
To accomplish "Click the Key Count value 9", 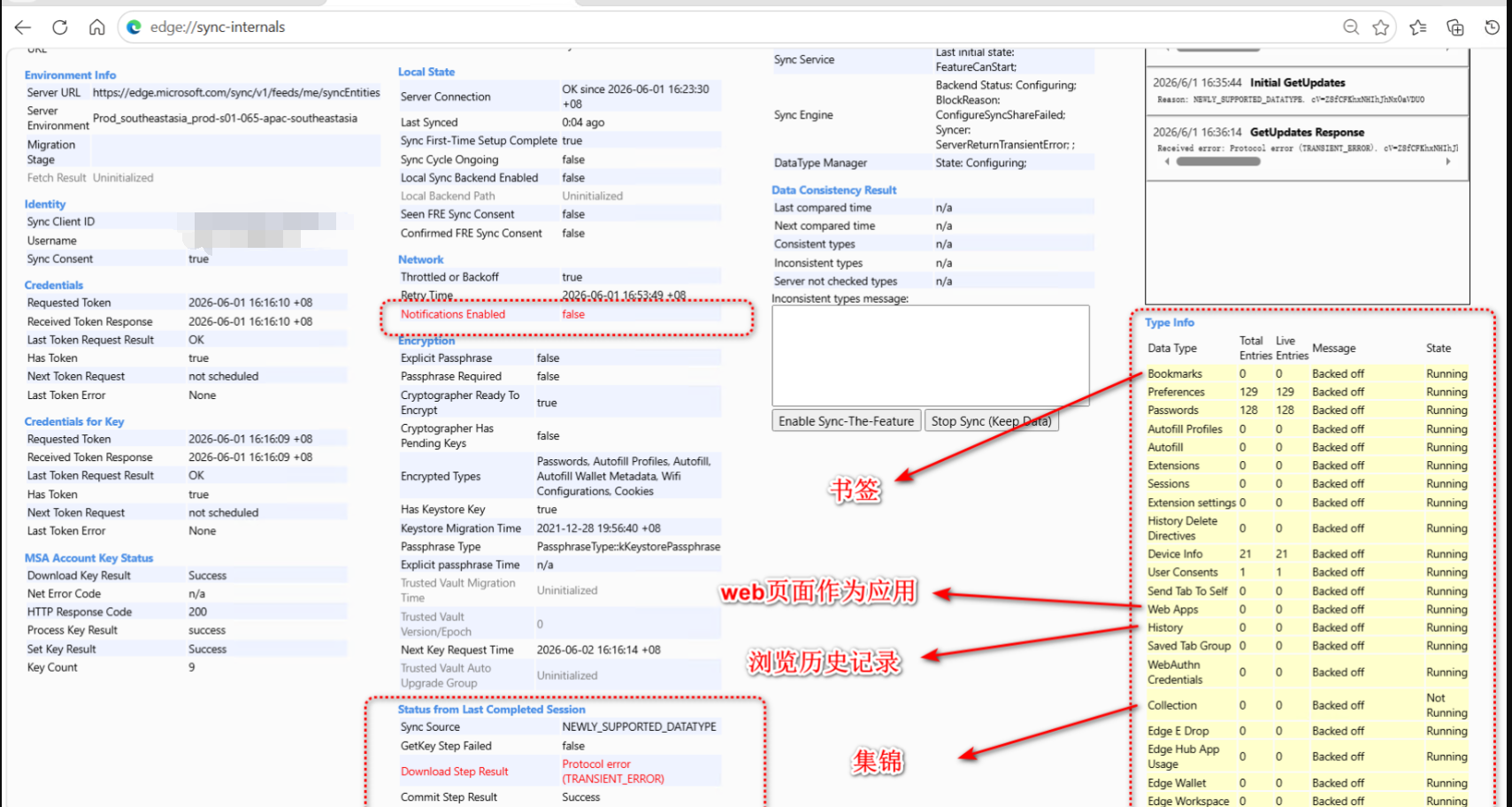I will (192, 667).
